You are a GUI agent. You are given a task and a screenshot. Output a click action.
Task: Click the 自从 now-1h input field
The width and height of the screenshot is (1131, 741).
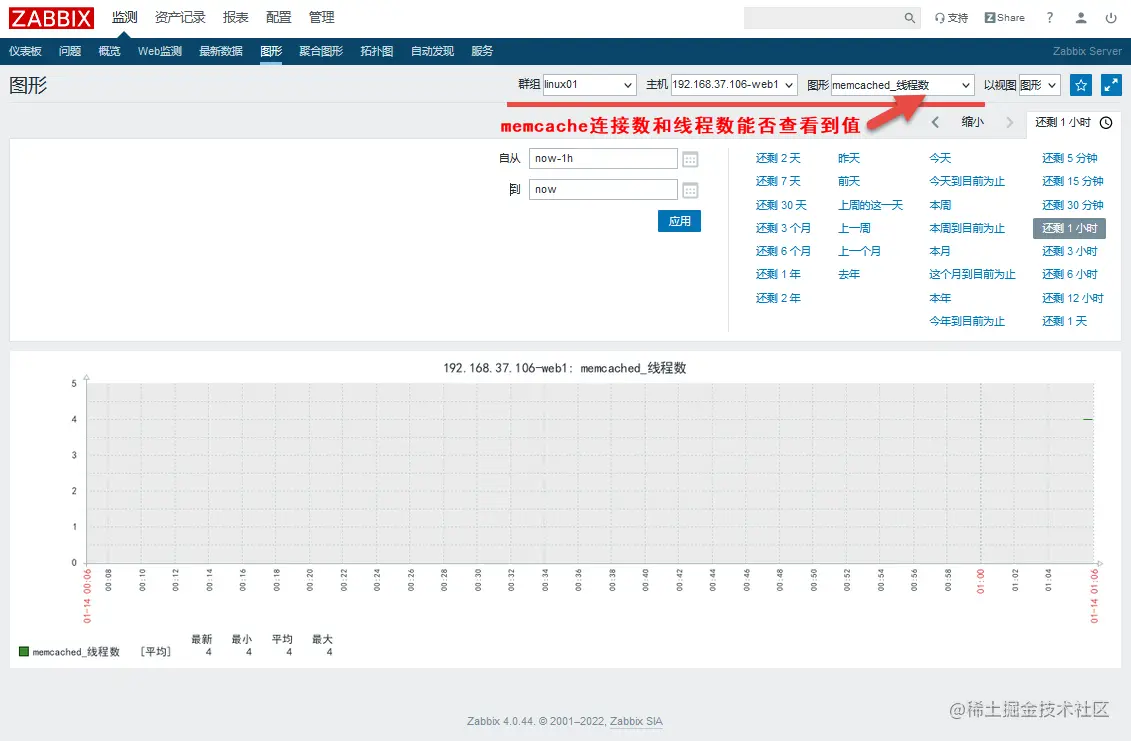603,159
